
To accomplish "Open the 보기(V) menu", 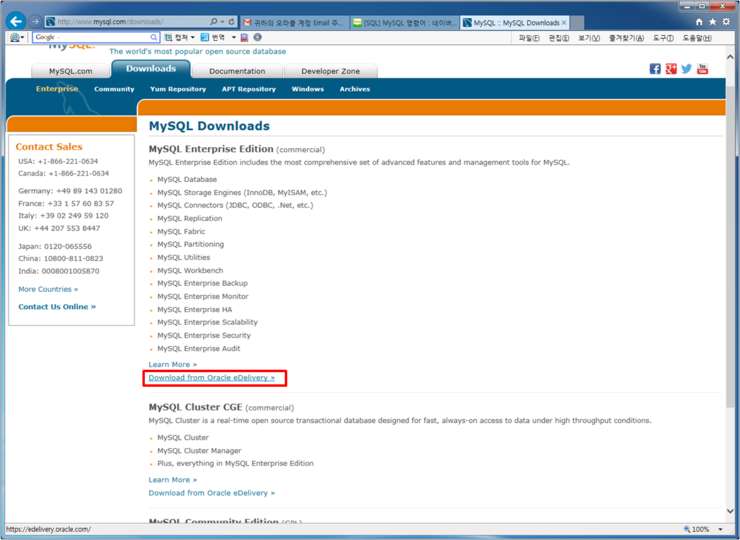I will (x=589, y=38).
